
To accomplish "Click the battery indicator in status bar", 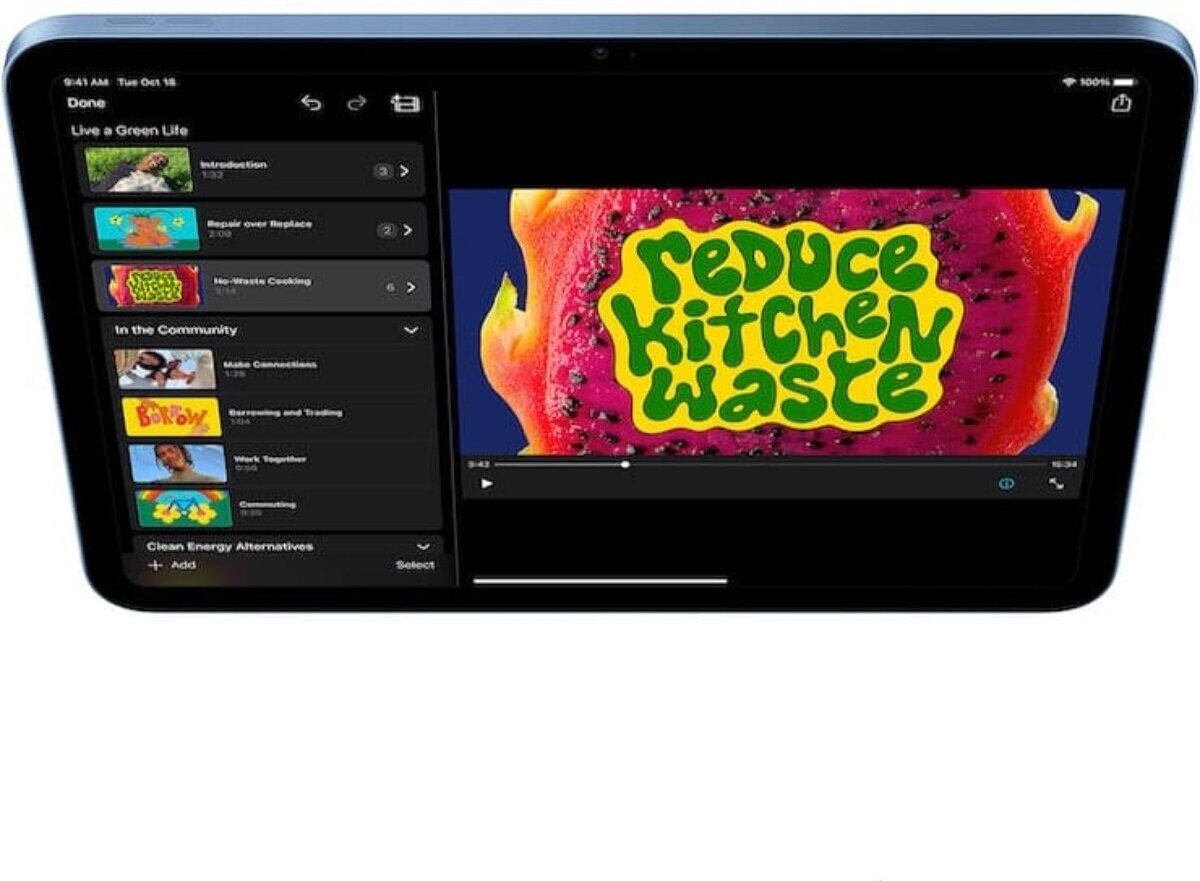I will click(x=1125, y=81).
